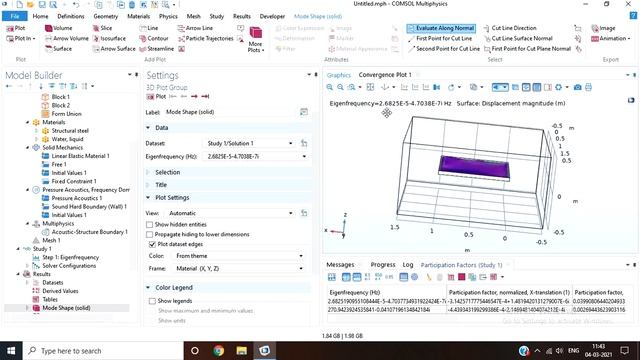Open the Progress tab
Screen dimensions: 640x360
tap(383, 264)
